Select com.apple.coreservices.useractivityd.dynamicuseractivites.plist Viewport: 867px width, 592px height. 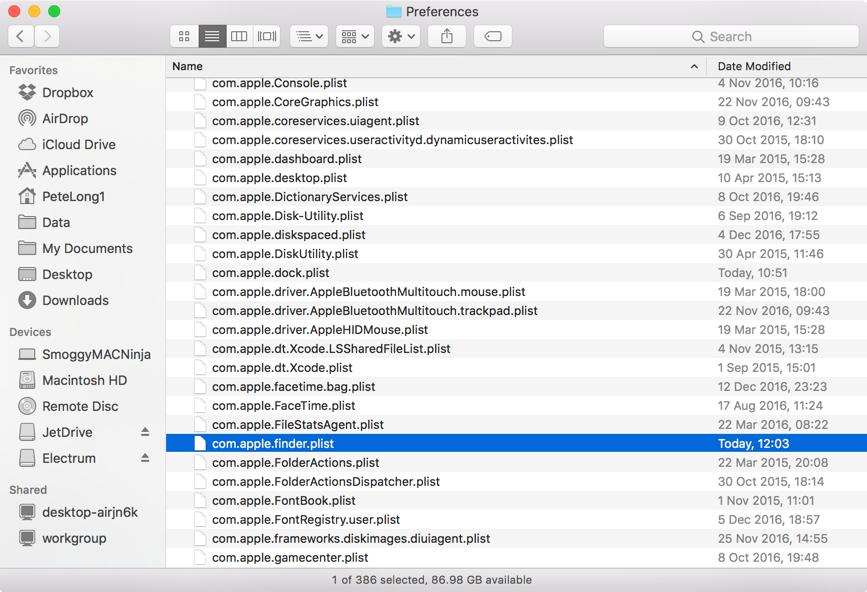(x=516, y=140)
